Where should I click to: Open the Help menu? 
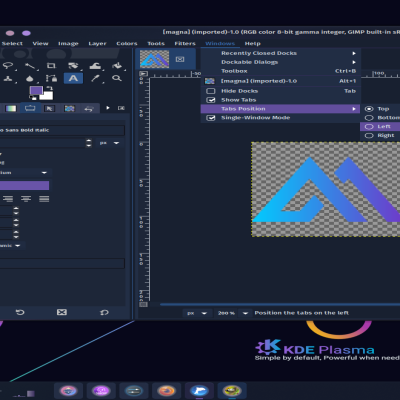253,44
